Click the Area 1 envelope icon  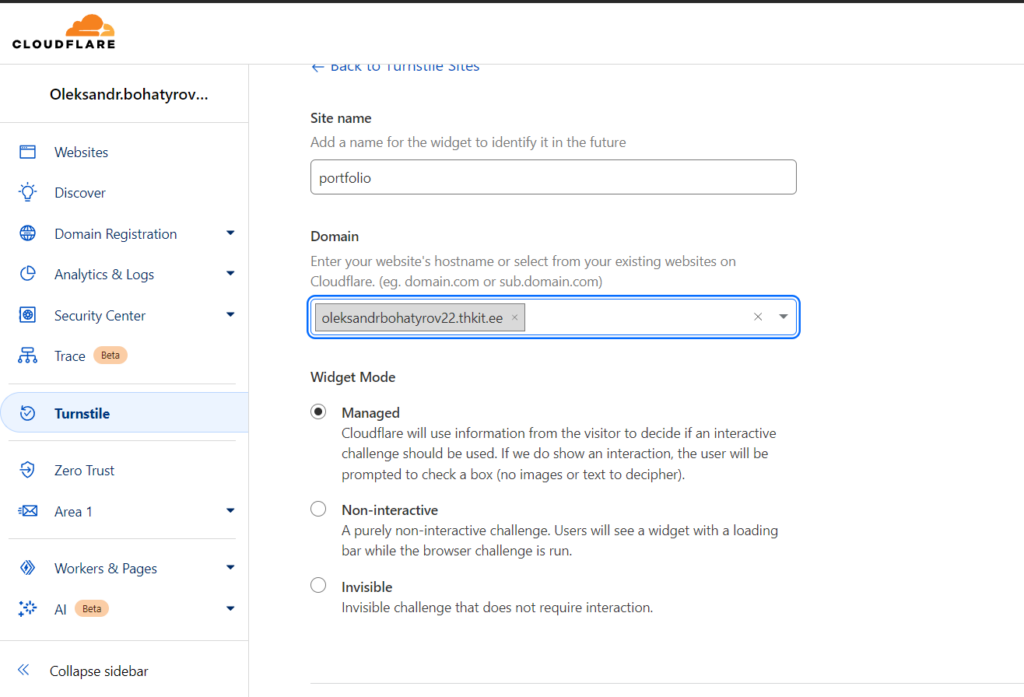click(x=27, y=511)
